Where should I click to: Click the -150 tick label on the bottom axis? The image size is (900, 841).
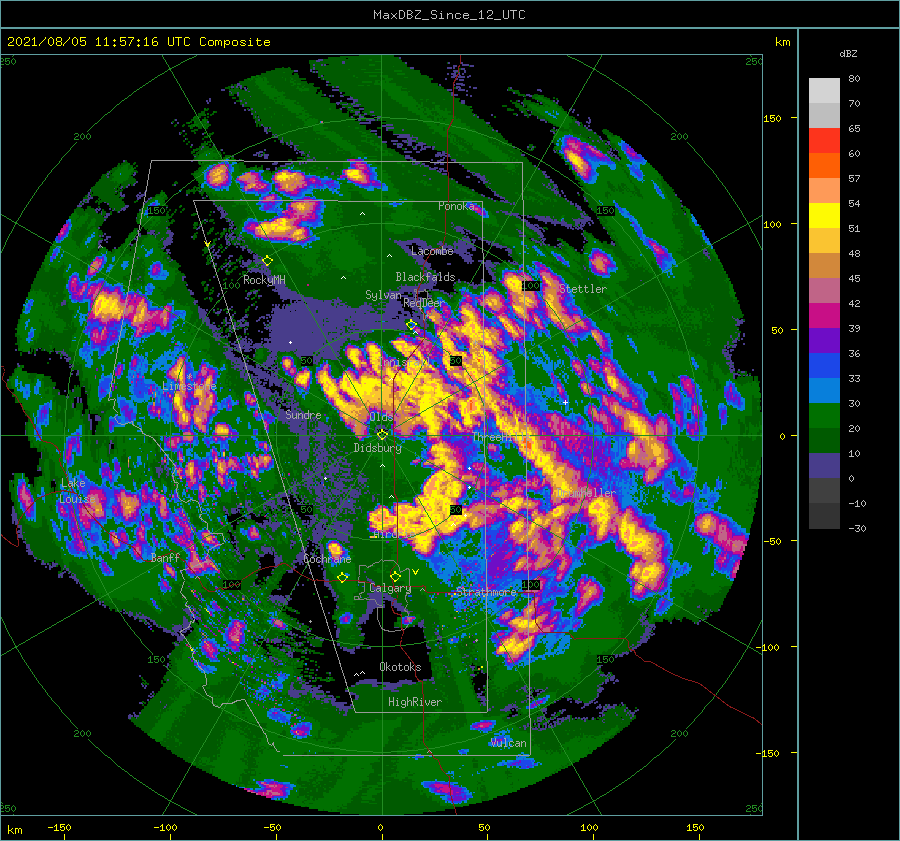pos(59,827)
